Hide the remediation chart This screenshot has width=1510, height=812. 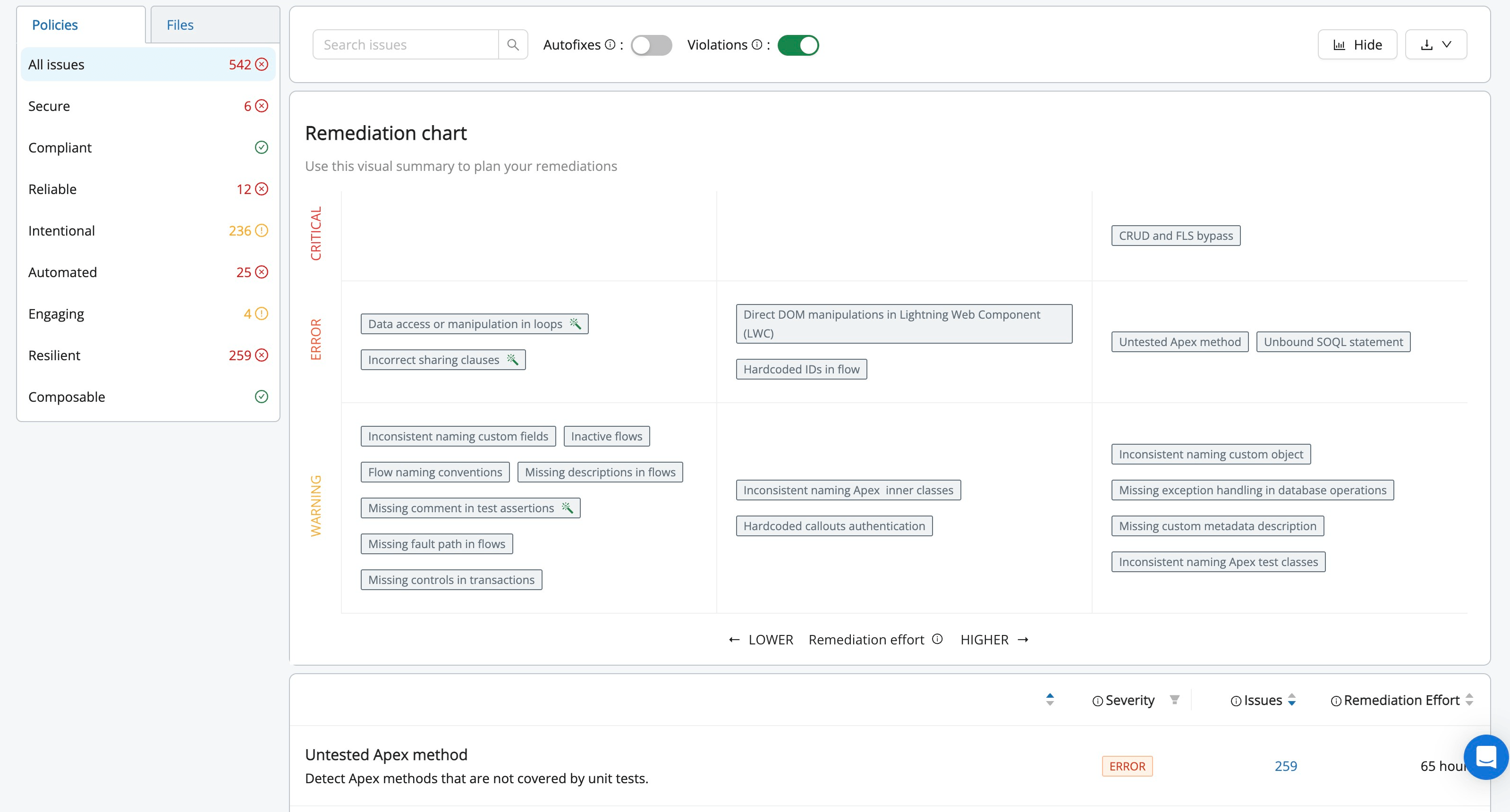point(1357,44)
